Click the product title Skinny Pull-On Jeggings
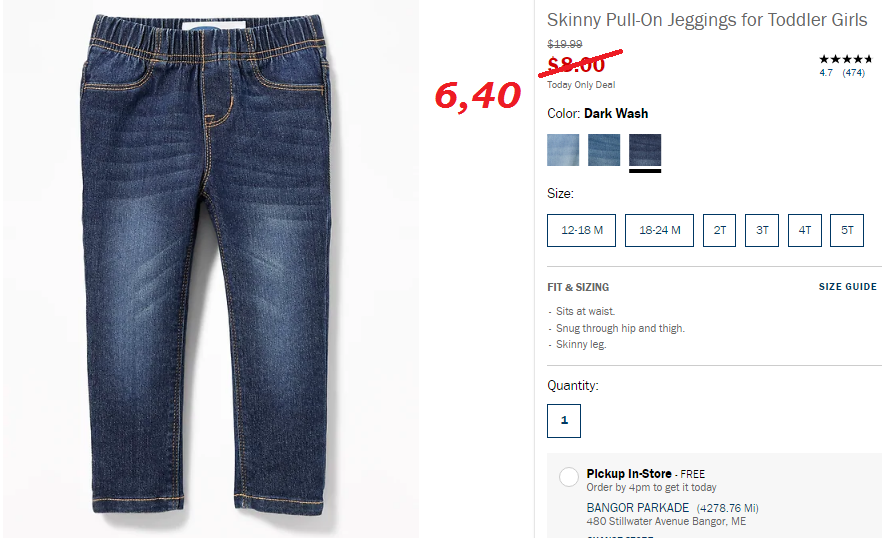The image size is (890, 538). (707, 20)
